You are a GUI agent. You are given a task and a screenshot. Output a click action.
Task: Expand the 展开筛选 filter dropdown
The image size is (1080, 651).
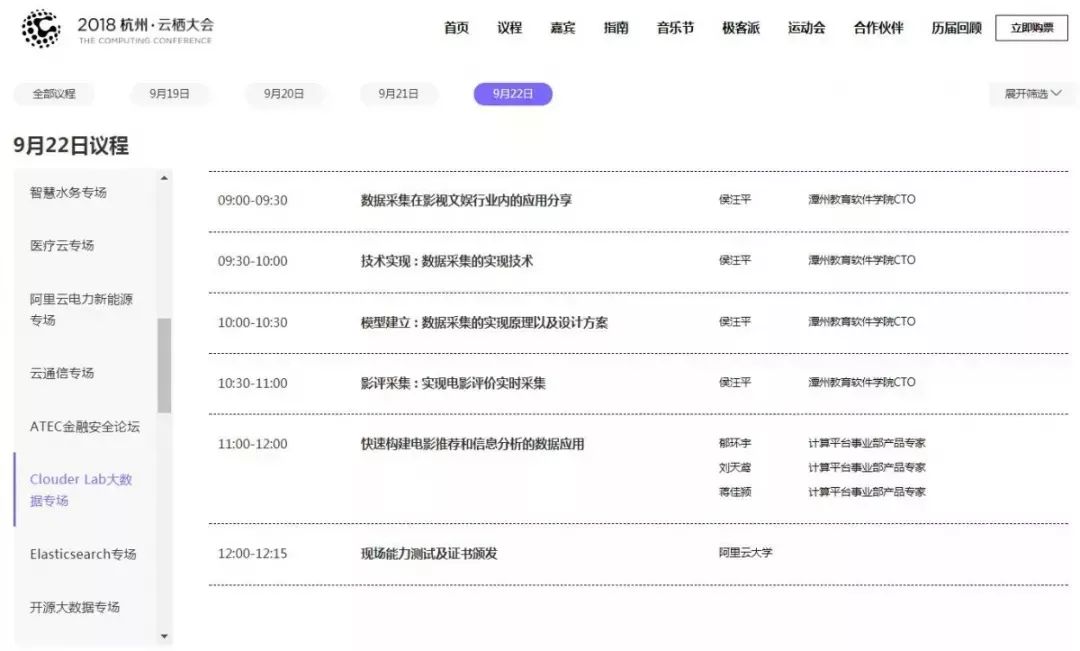click(1032, 94)
